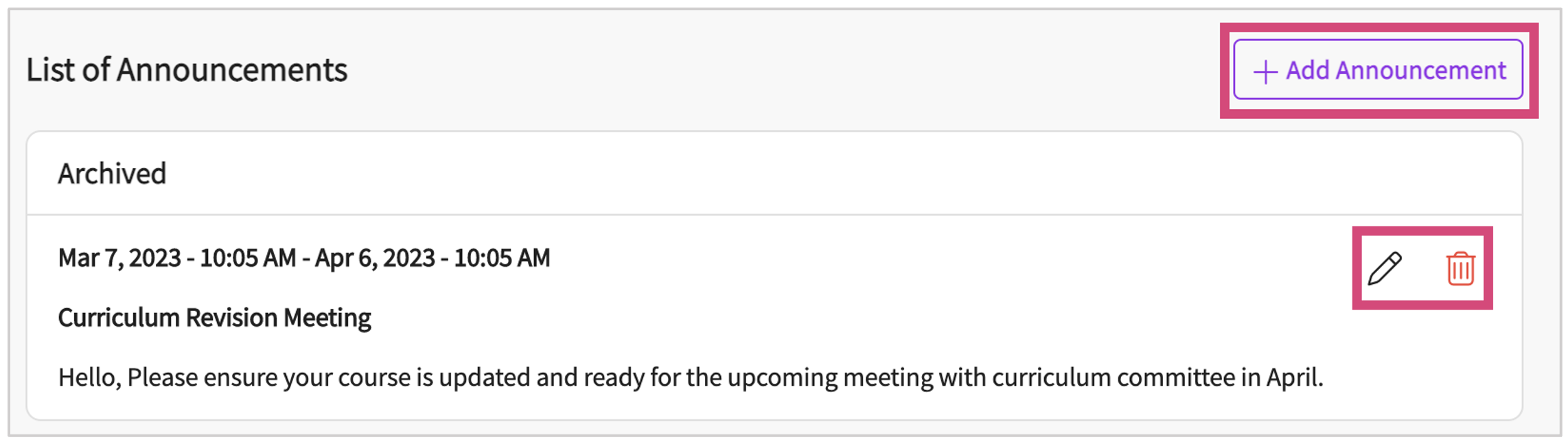Click the word "Announcements" in the page heading
This screenshot has height=442, width=1568.
pos(232,70)
